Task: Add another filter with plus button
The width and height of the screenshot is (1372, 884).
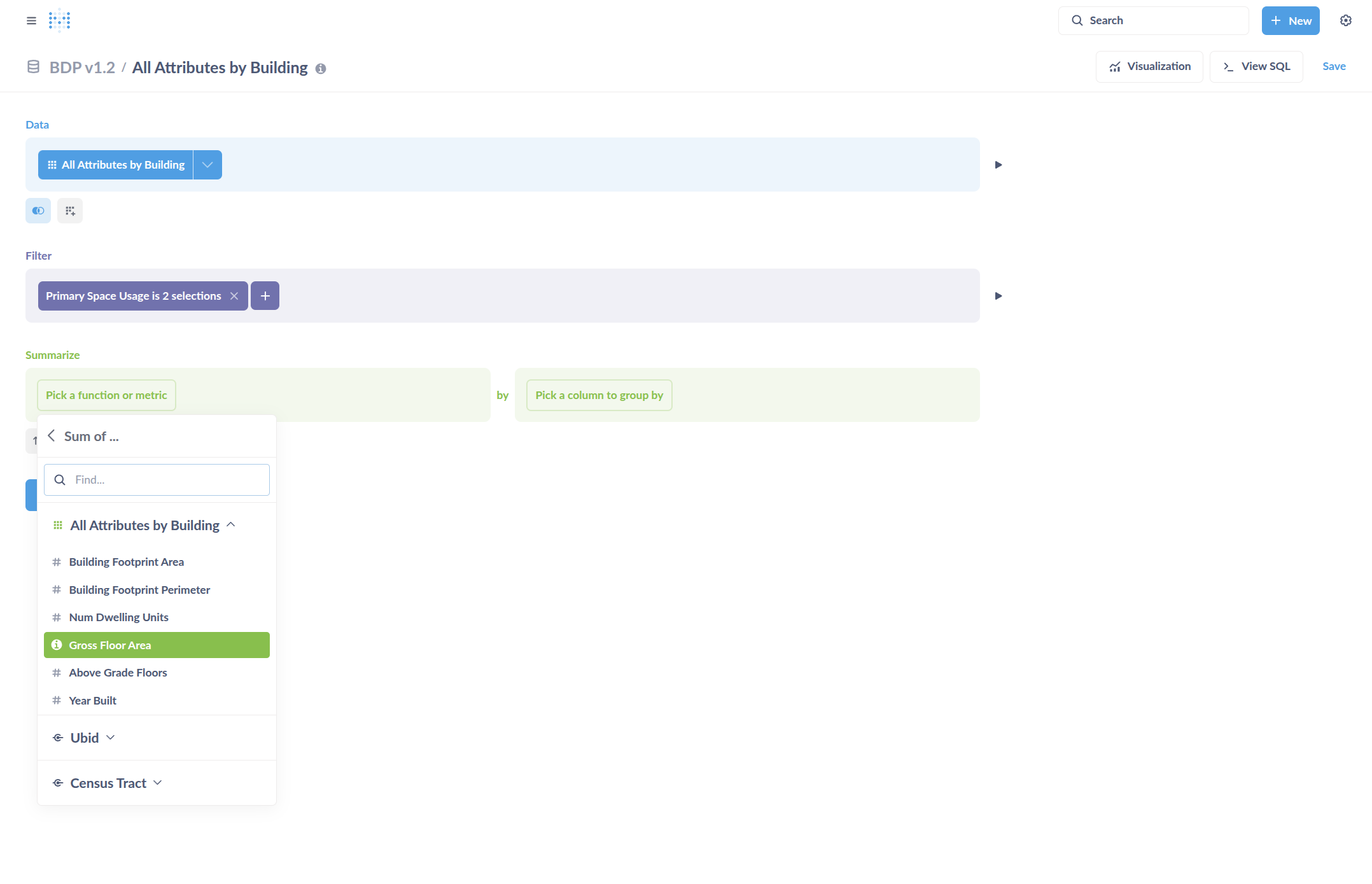Action: [265, 296]
